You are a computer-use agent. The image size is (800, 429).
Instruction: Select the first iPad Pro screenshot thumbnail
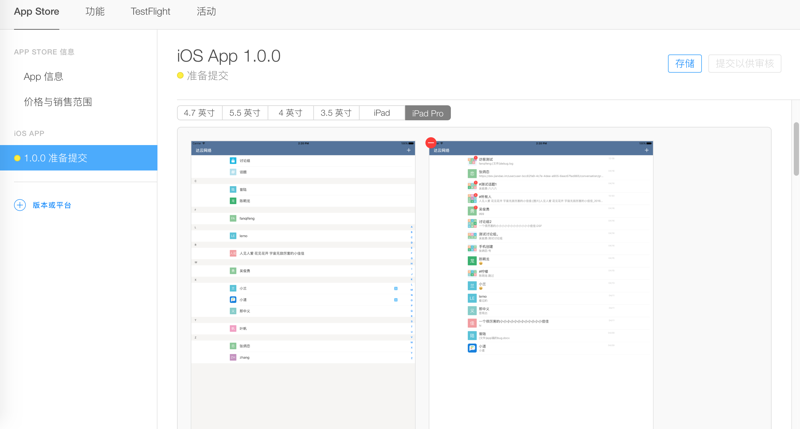(303, 285)
